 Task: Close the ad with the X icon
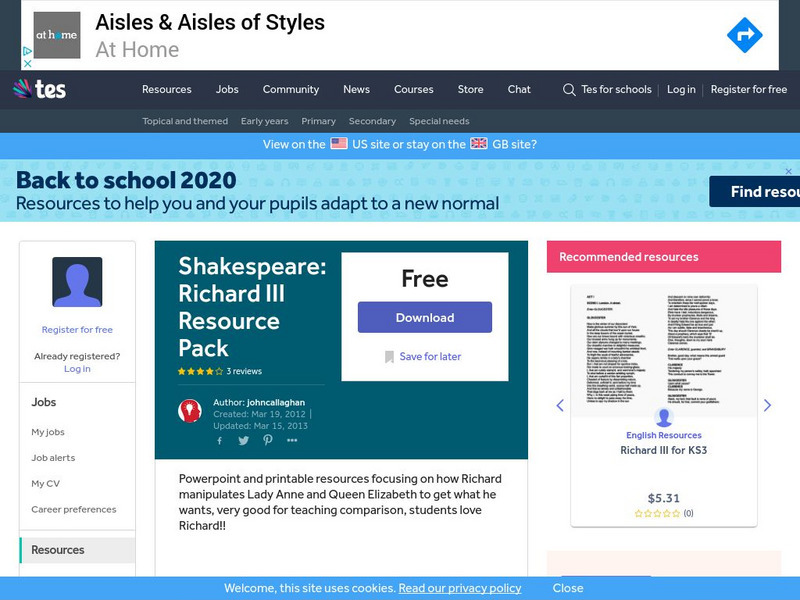coord(28,63)
